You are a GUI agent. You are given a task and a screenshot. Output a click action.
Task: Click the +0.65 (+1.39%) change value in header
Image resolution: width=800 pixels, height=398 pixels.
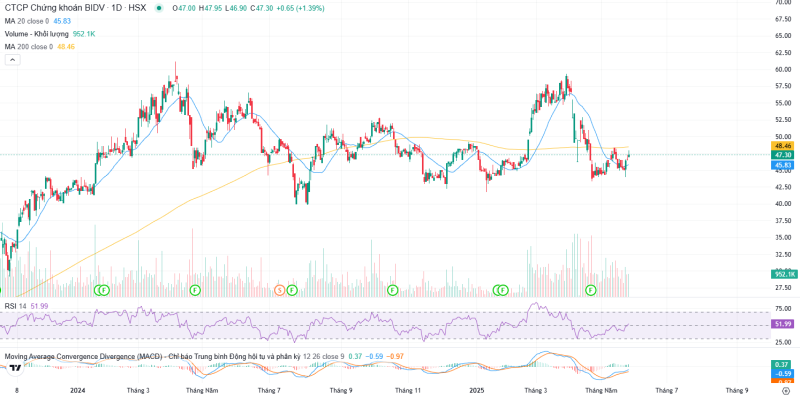tap(300, 9)
